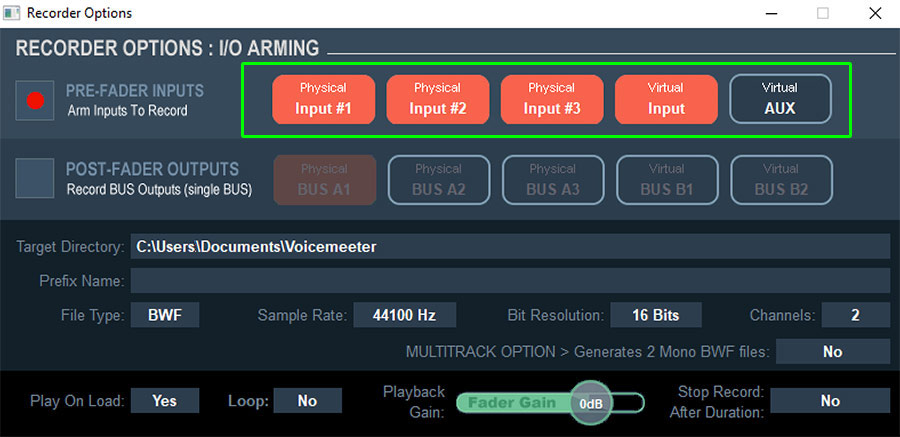900x437 pixels.
Task: Click the empty Prefix Name field
Action: (510, 281)
